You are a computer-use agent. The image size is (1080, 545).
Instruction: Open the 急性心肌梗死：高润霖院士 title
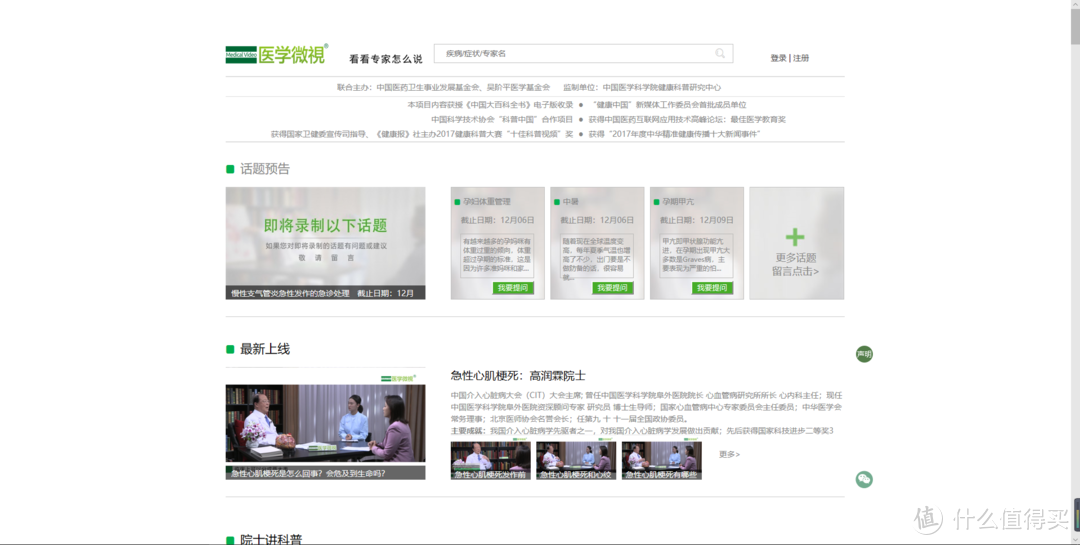518,376
